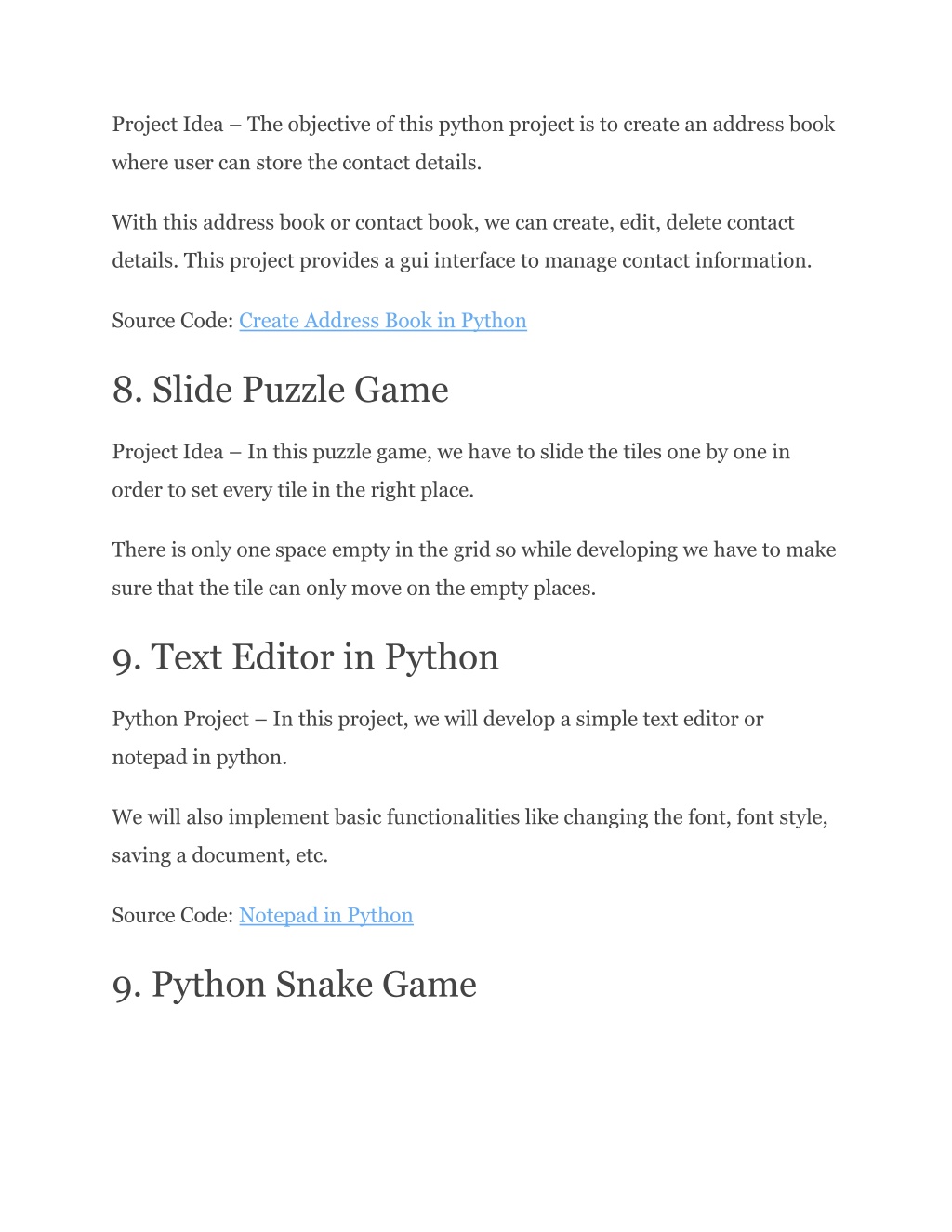
Task: Click the '8. Slide Puzzle Game' heading
Action: 280,390
